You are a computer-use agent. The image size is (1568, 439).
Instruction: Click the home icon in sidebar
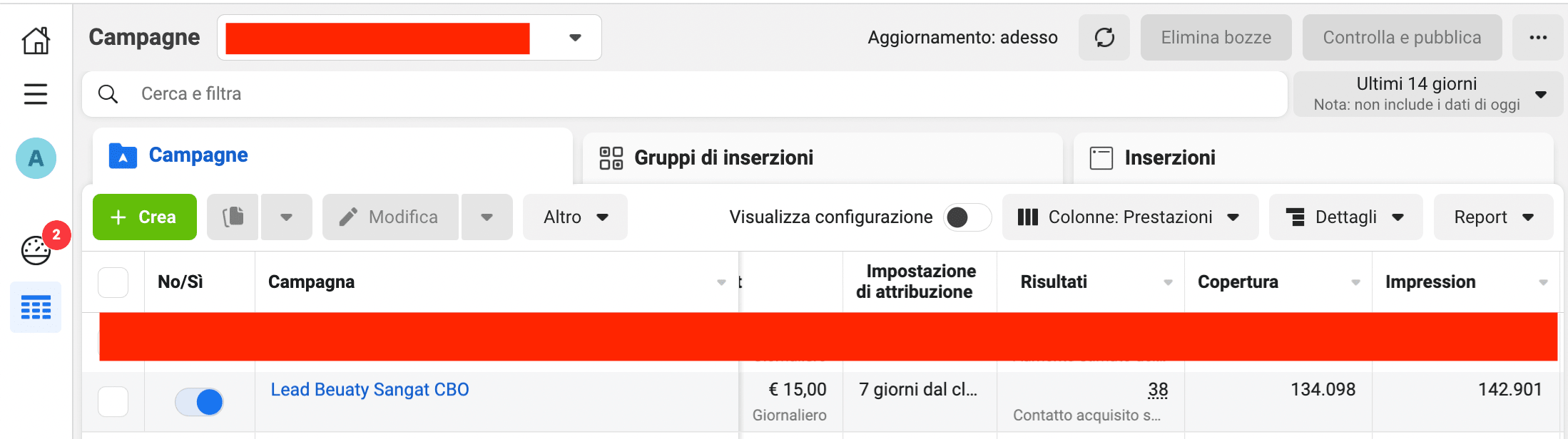[x=36, y=40]
